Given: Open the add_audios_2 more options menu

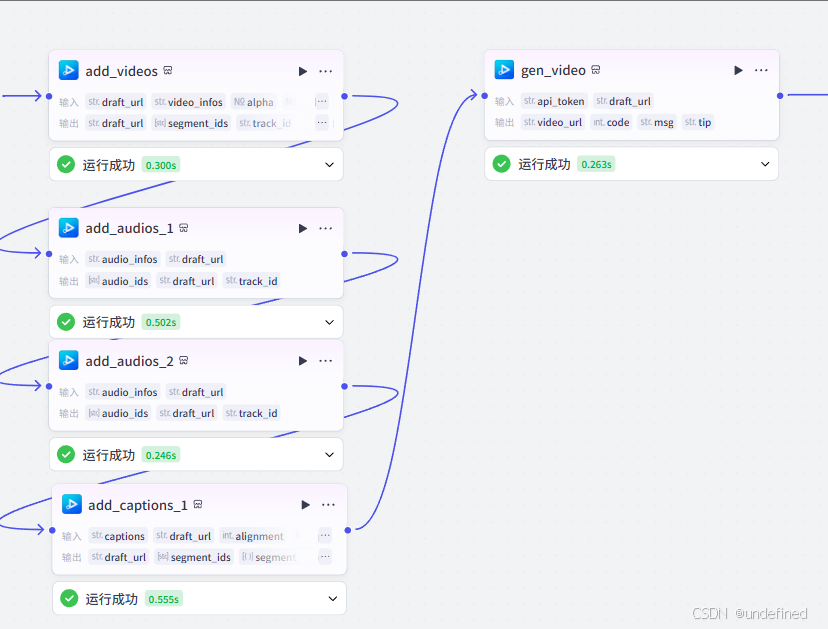Looking at the screenshot, I should coord(326,361).
